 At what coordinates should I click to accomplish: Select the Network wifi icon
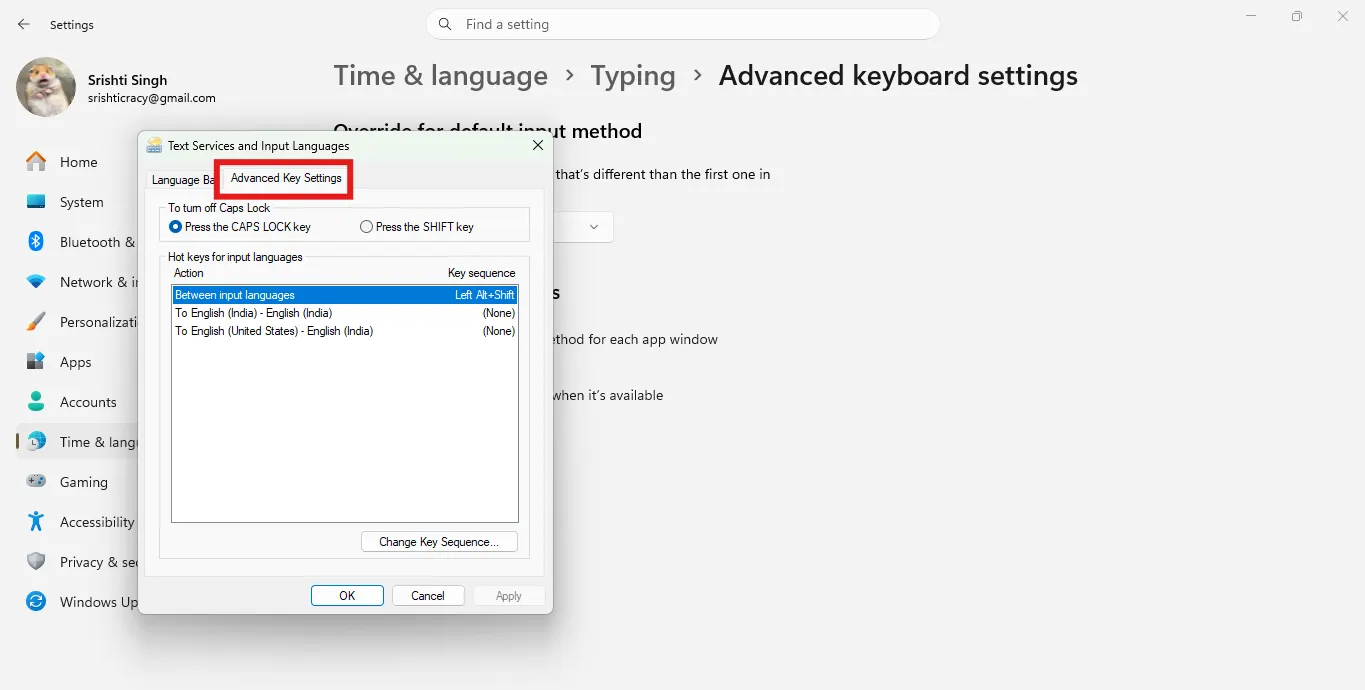(x=36, y=282)
